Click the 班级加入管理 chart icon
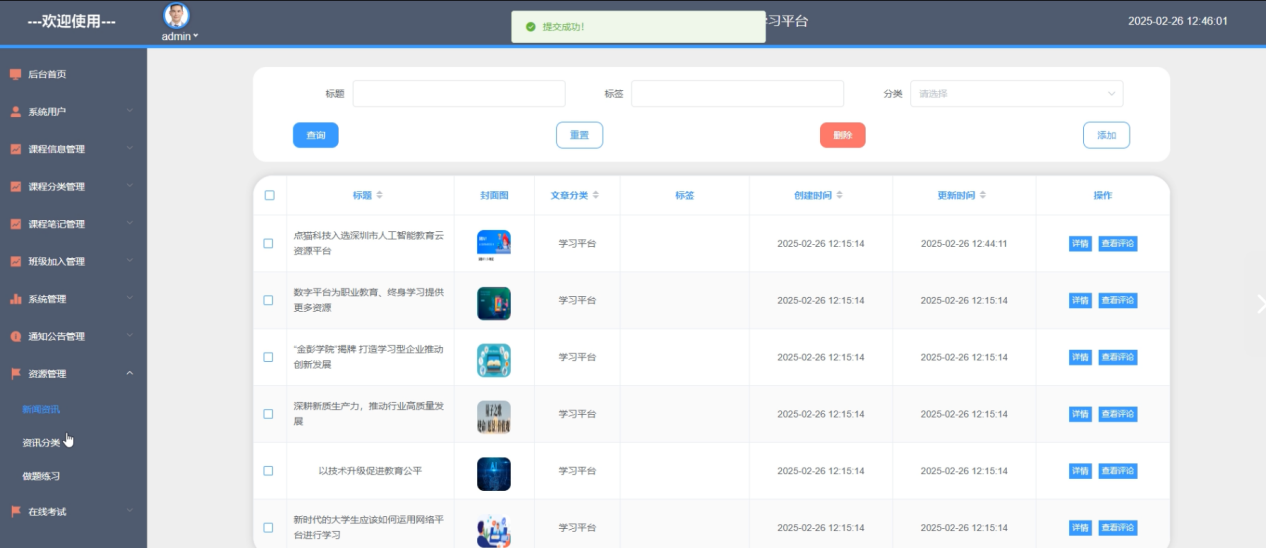The height and width of the screenshot is (548, 1266). (15, 262)
